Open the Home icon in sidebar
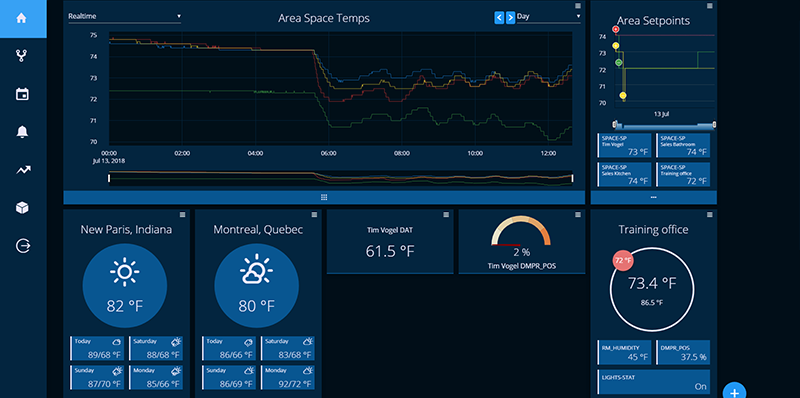800x398 pixels. [21, 18]
